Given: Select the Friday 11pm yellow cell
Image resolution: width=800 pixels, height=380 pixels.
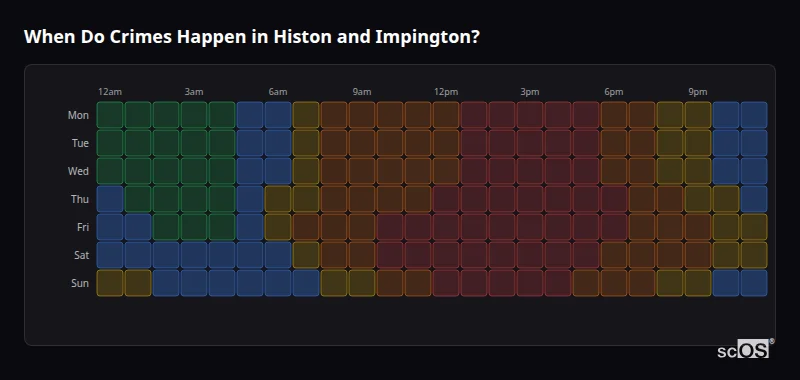Looking at the screenshot, I should point(754,227).
